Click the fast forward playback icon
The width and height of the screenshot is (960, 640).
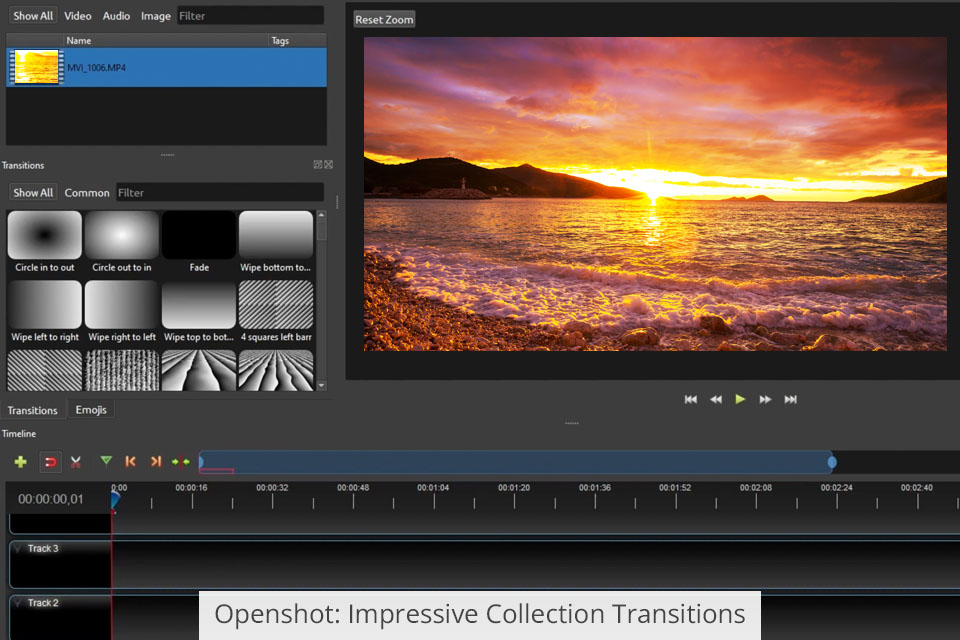765,399
